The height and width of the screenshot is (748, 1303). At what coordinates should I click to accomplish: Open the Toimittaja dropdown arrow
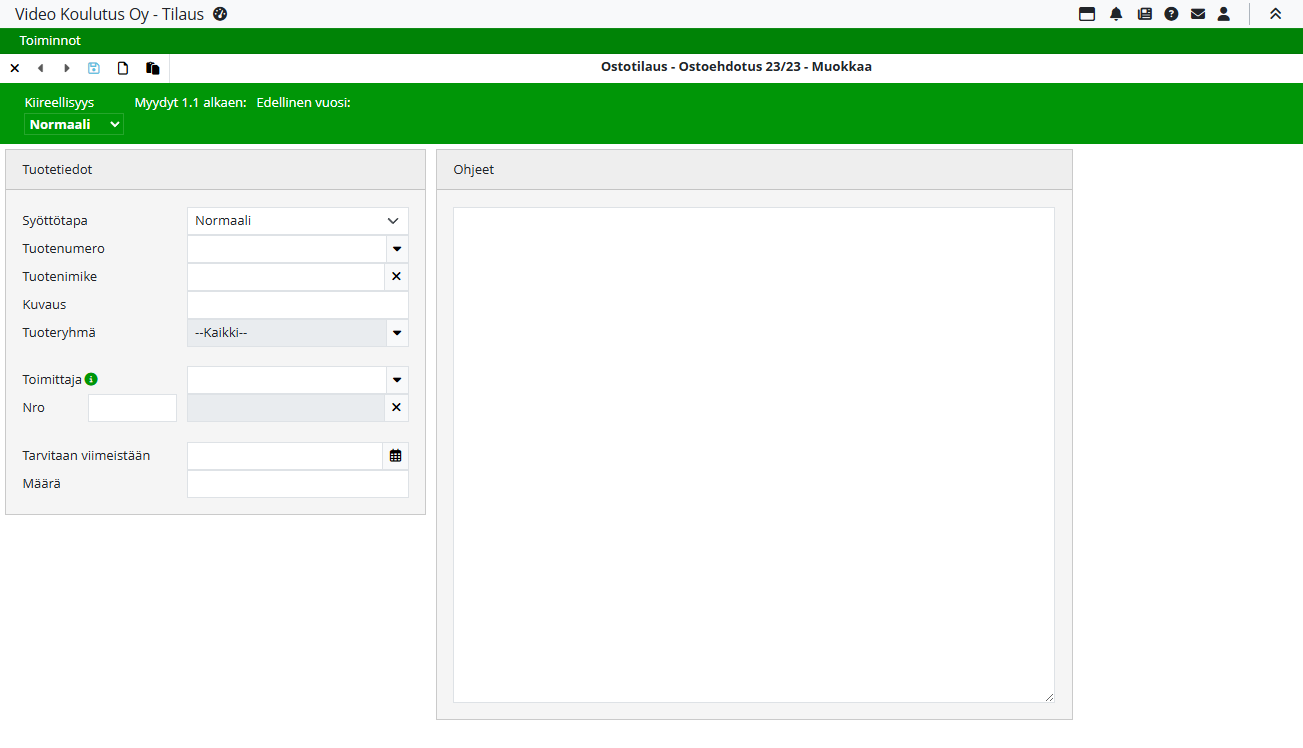click(x=396, y=380)
